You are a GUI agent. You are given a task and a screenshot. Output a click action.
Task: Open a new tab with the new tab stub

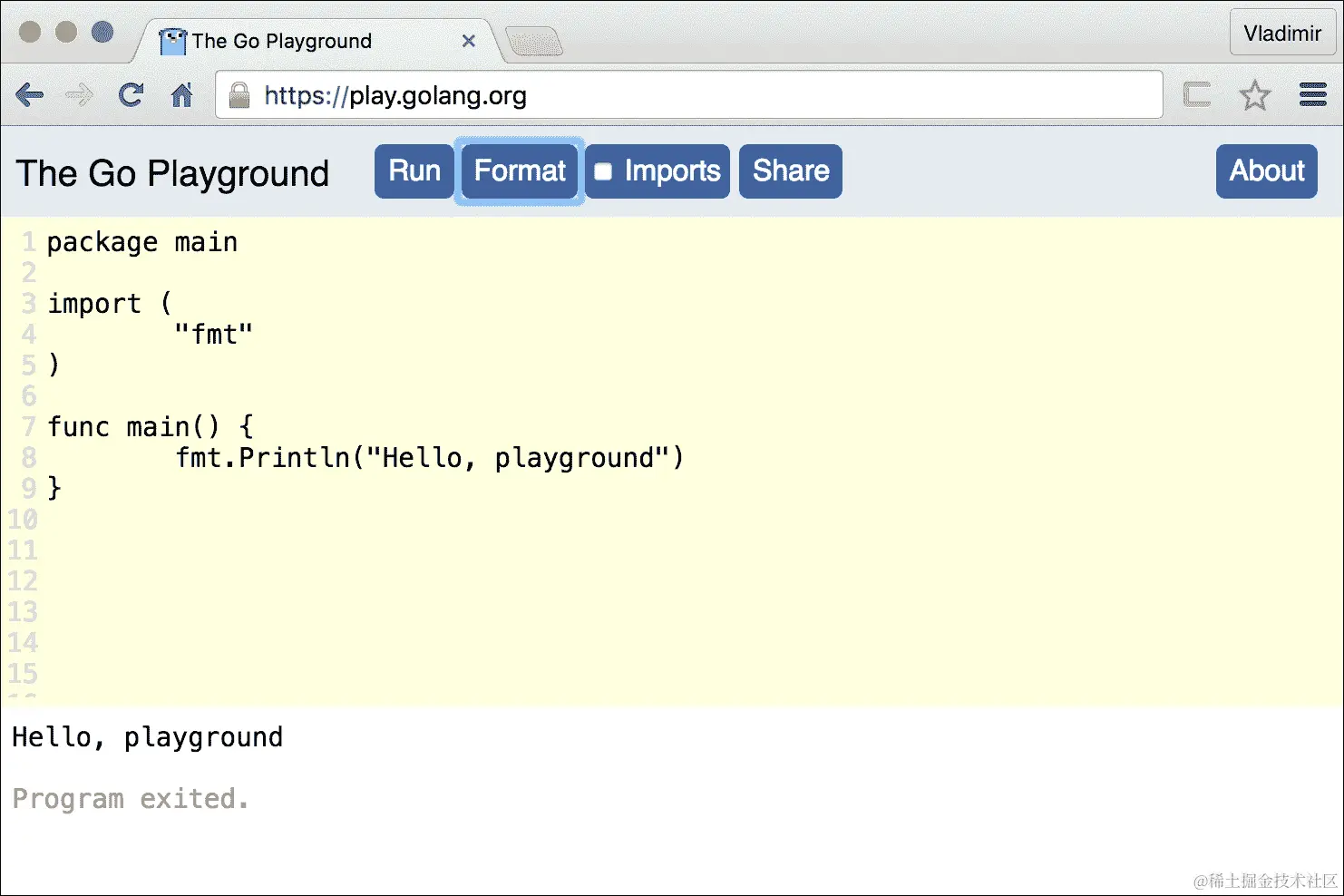click(534, 43)
